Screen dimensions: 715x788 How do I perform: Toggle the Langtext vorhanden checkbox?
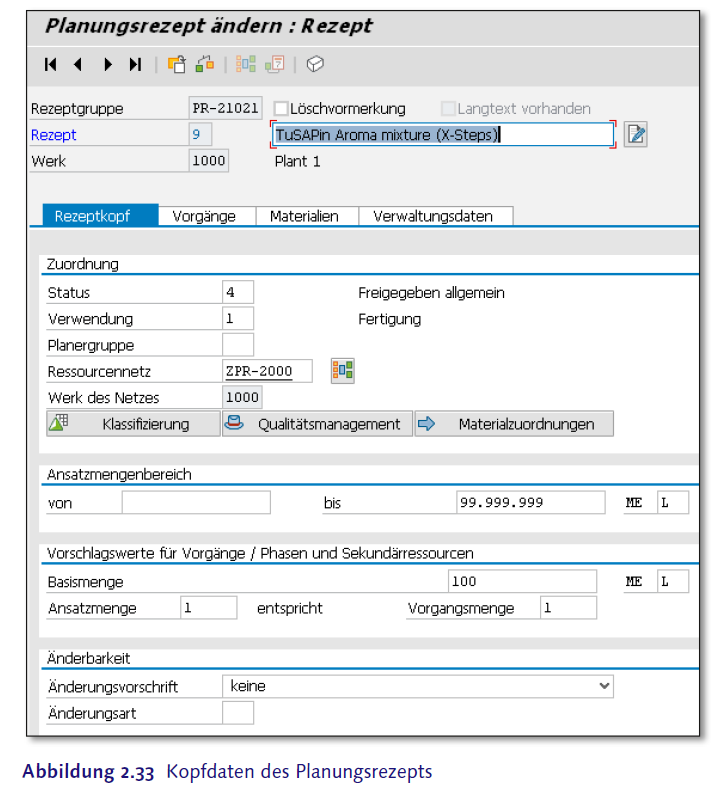click(449, 108)
